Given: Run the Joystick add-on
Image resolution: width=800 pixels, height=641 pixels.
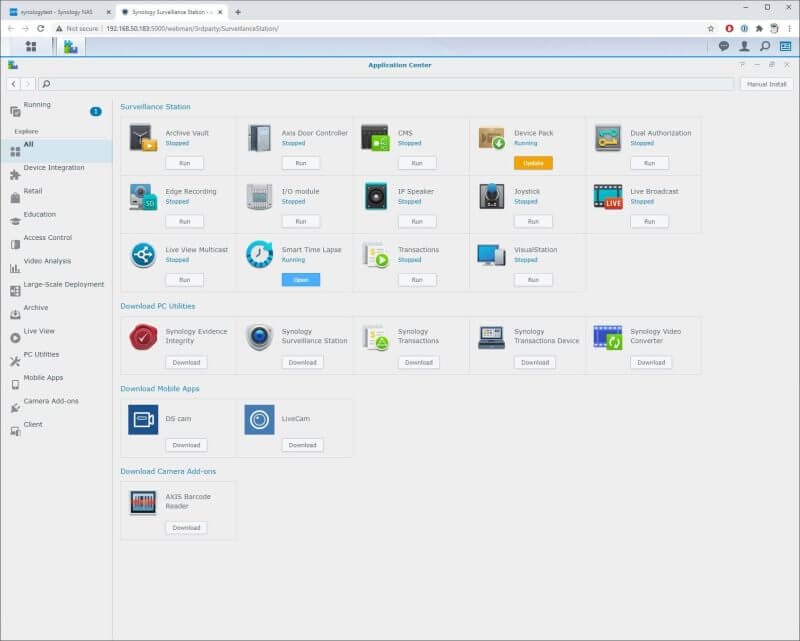Looking at the screenshot, I should [x=533, y=221].
